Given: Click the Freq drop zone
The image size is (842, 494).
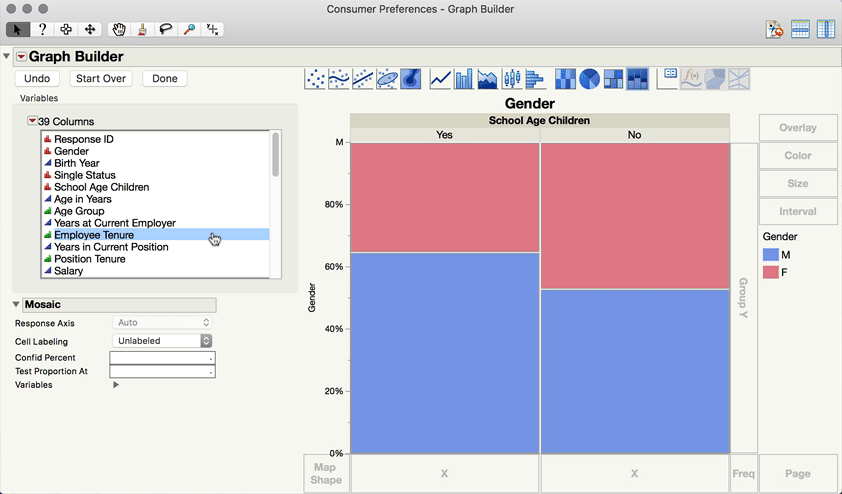Looking at the screenshot, I should coord(744,474).
